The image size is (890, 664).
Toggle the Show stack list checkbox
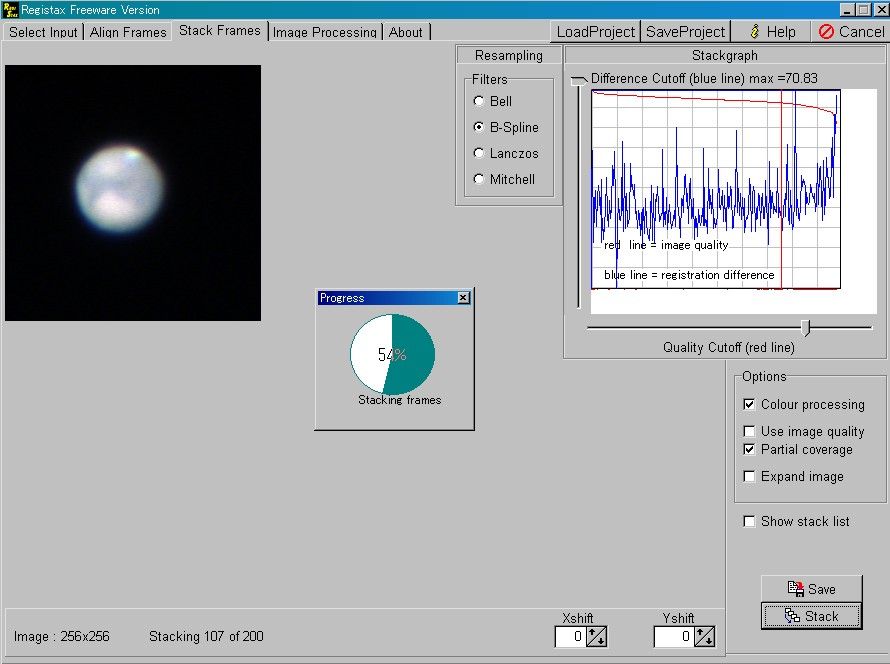(x=749, y=521)
